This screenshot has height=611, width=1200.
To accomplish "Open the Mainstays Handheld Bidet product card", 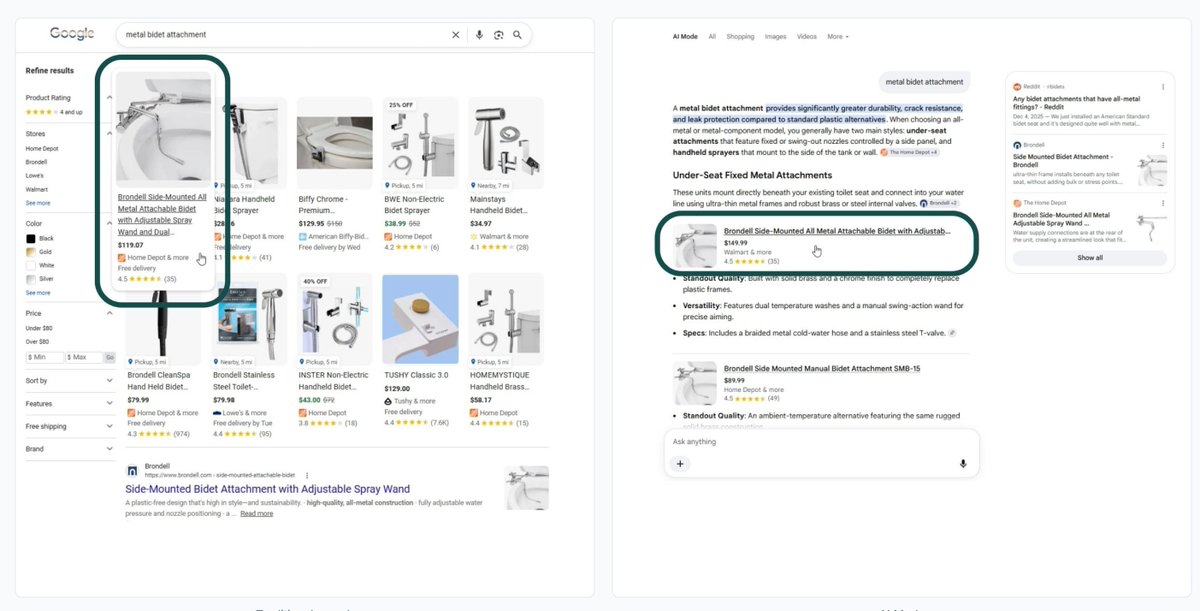I will pos(506,176).
